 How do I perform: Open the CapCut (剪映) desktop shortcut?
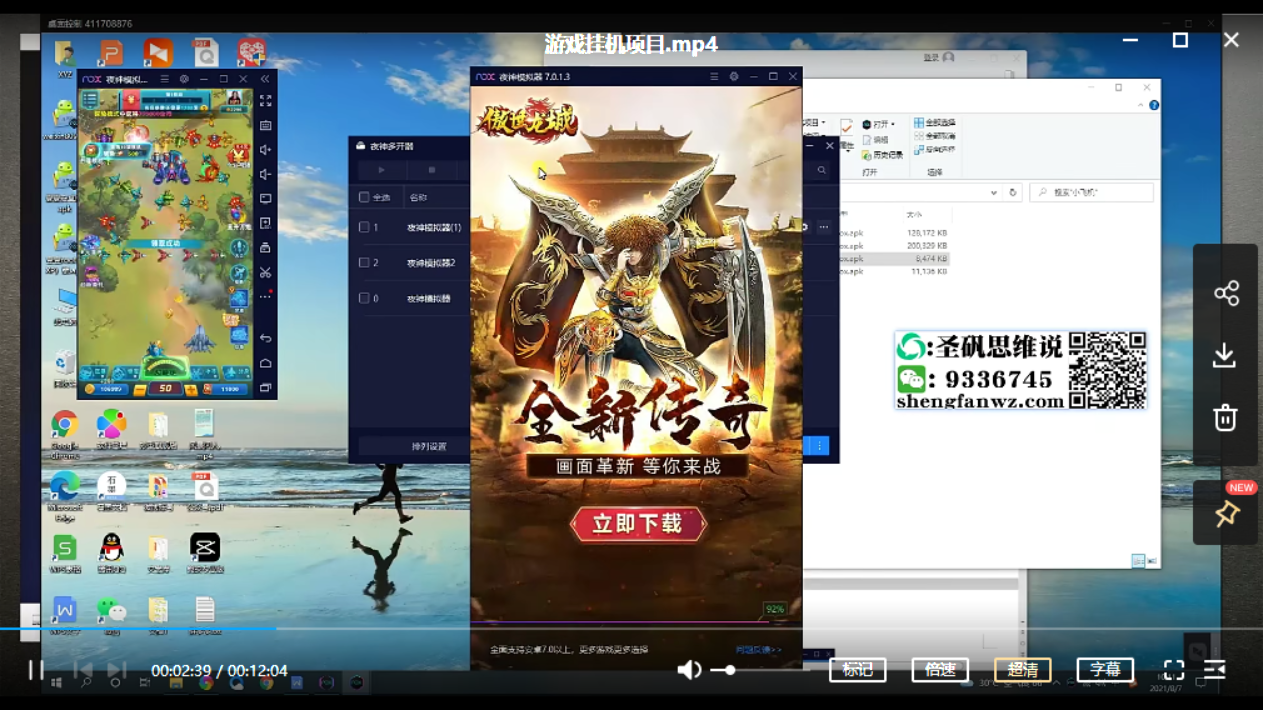tap(205, 553)
